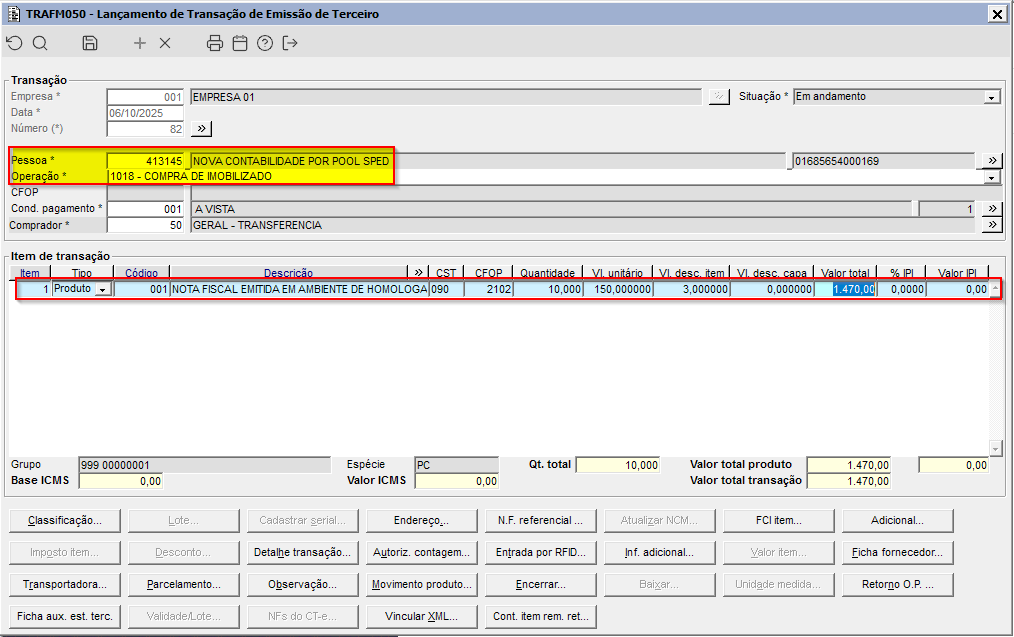Click the undo/refresh arrow icon in toolbar
This screenshot has height=637, width=1014.
[14, 43]
